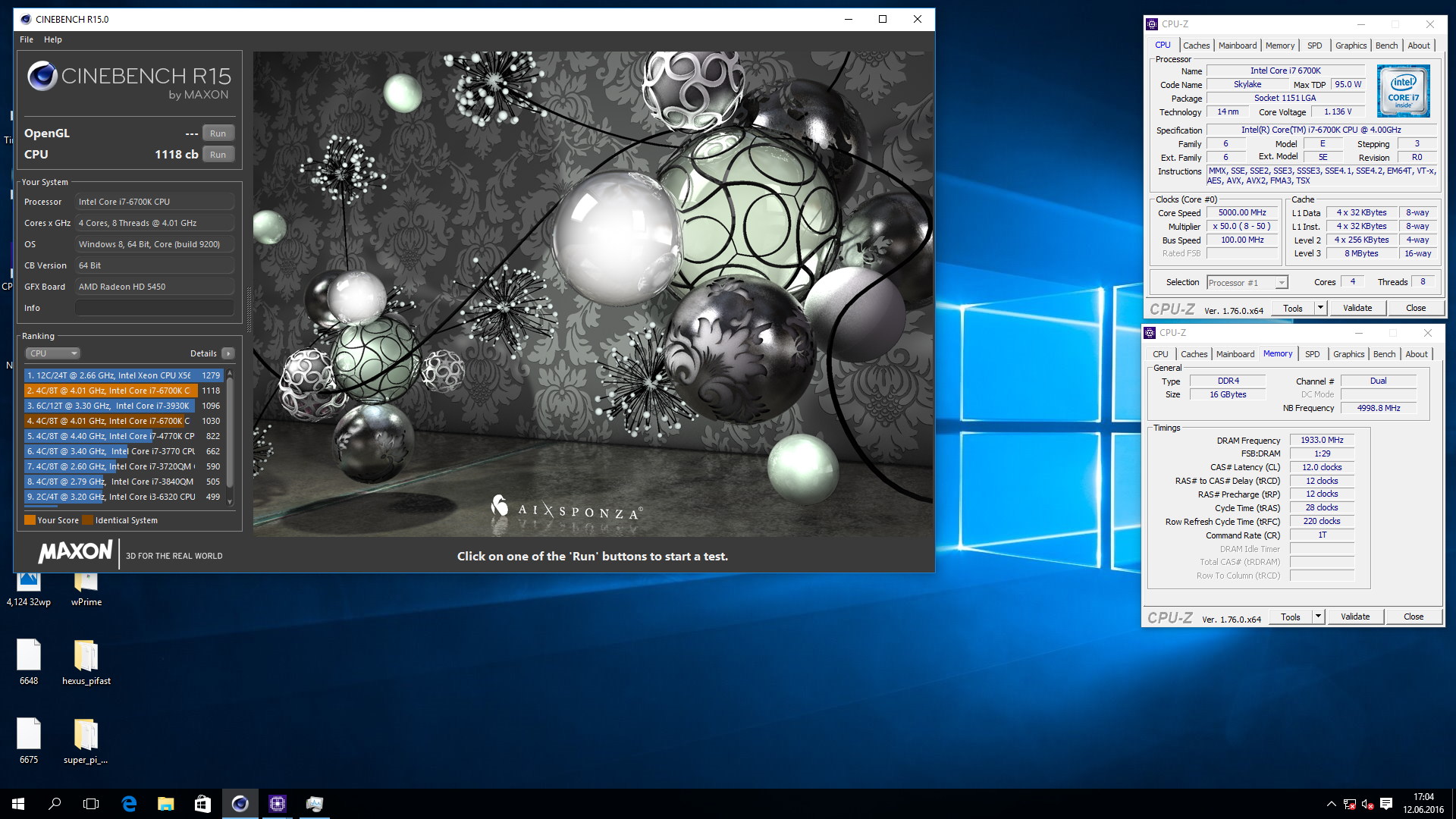Select ranking row i7-3930K score 1096
This screenshot has width=1456, height=819.
(x=124, y=406)
